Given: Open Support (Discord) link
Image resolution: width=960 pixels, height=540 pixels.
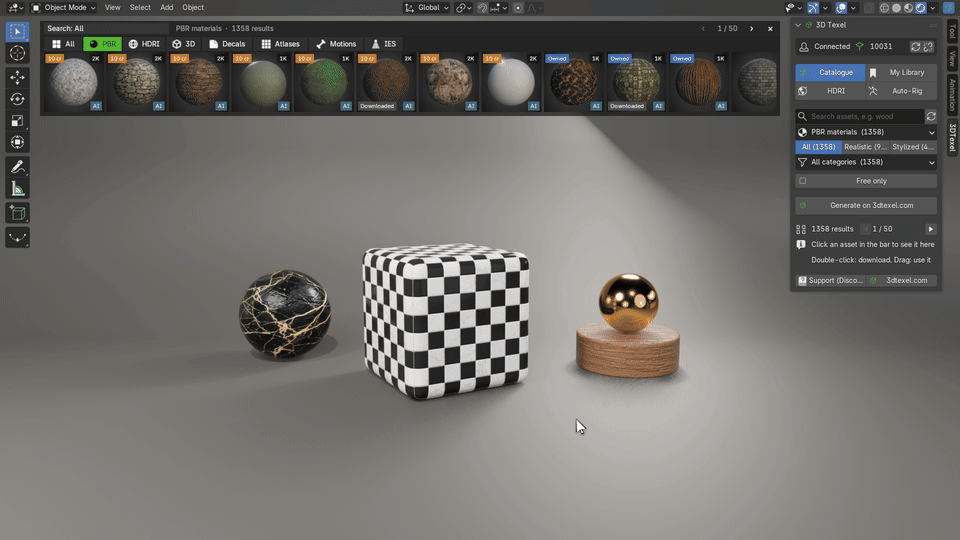Looking at the screenshot, I should (x=830, y=280).
